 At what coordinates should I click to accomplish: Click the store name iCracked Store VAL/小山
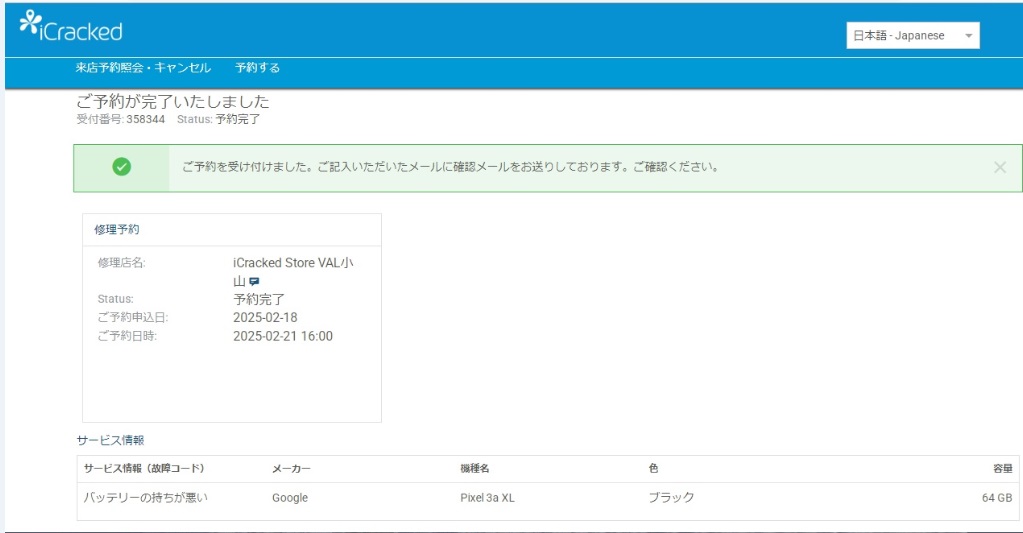click(293, 271)
